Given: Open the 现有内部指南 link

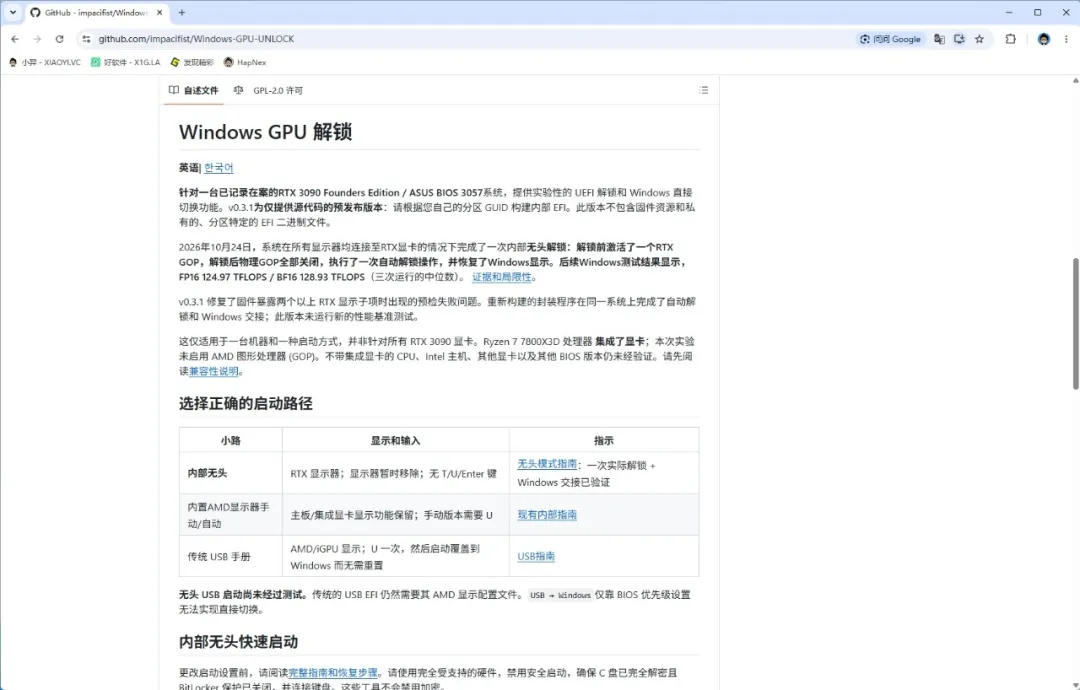Looking at the screenshot, I should [x=547, y=514].
